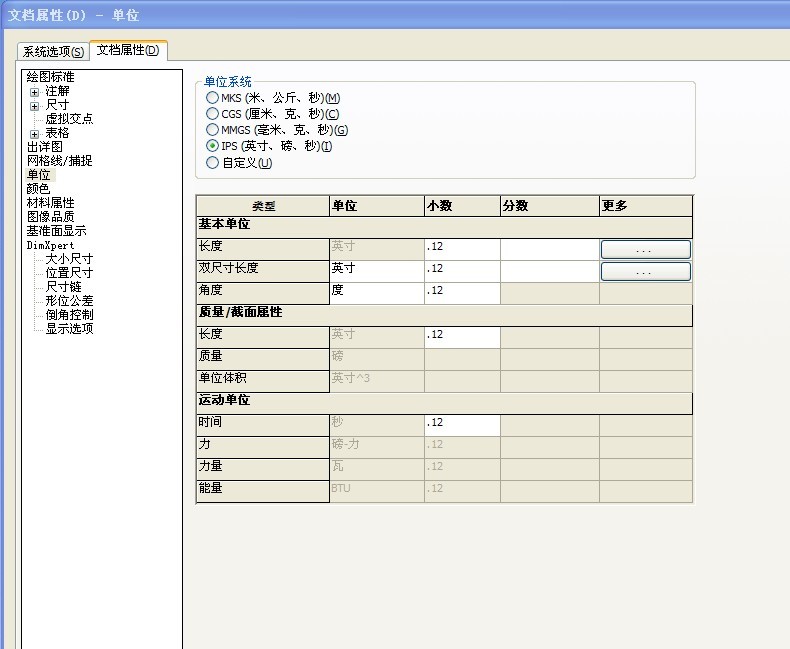The image size is (790, 649).
Task: Select the 文档属性(D) tab
Action: [x=128, y=50]
